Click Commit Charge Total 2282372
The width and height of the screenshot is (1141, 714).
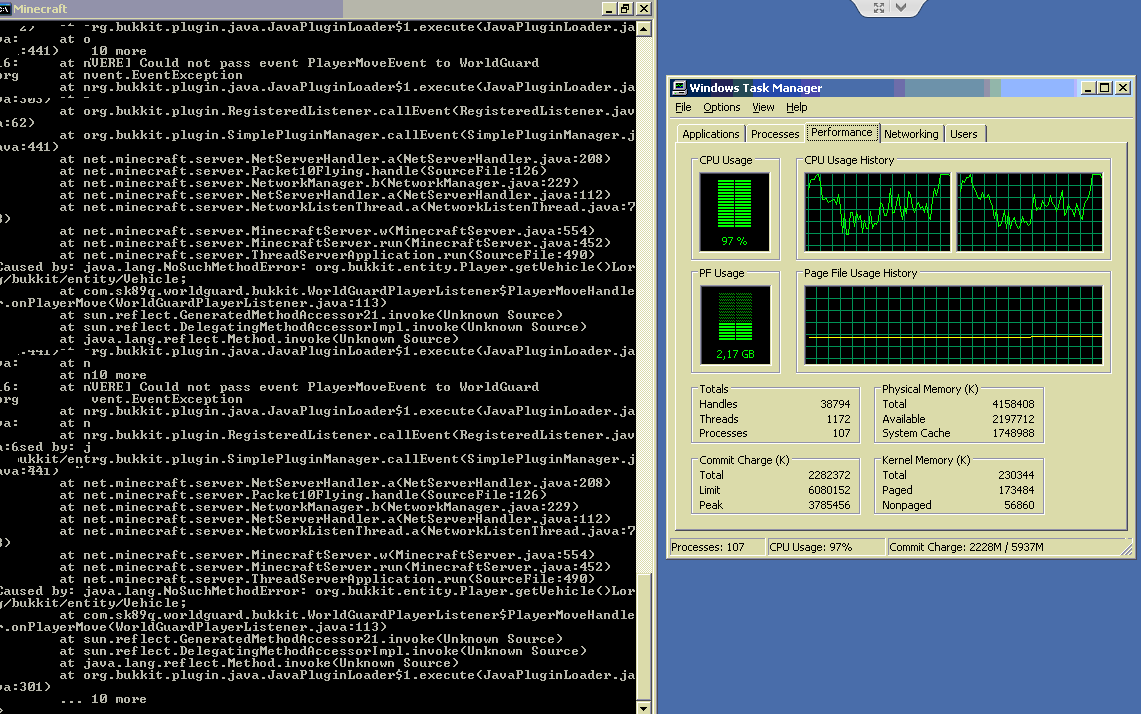point(829,475)
